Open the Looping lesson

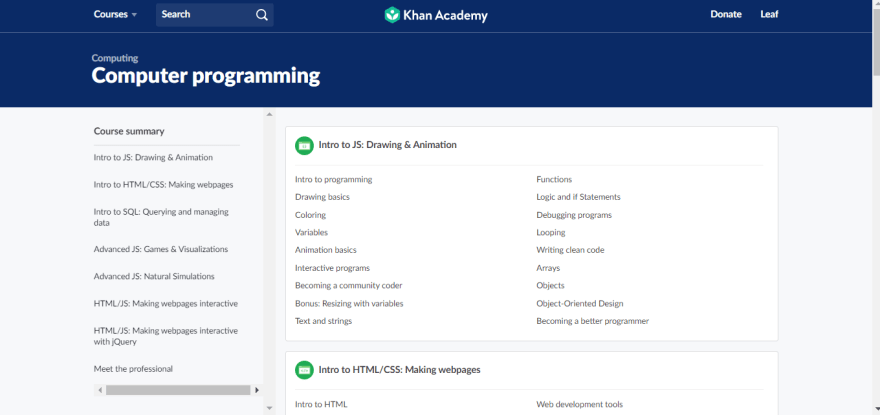point(551,232)
